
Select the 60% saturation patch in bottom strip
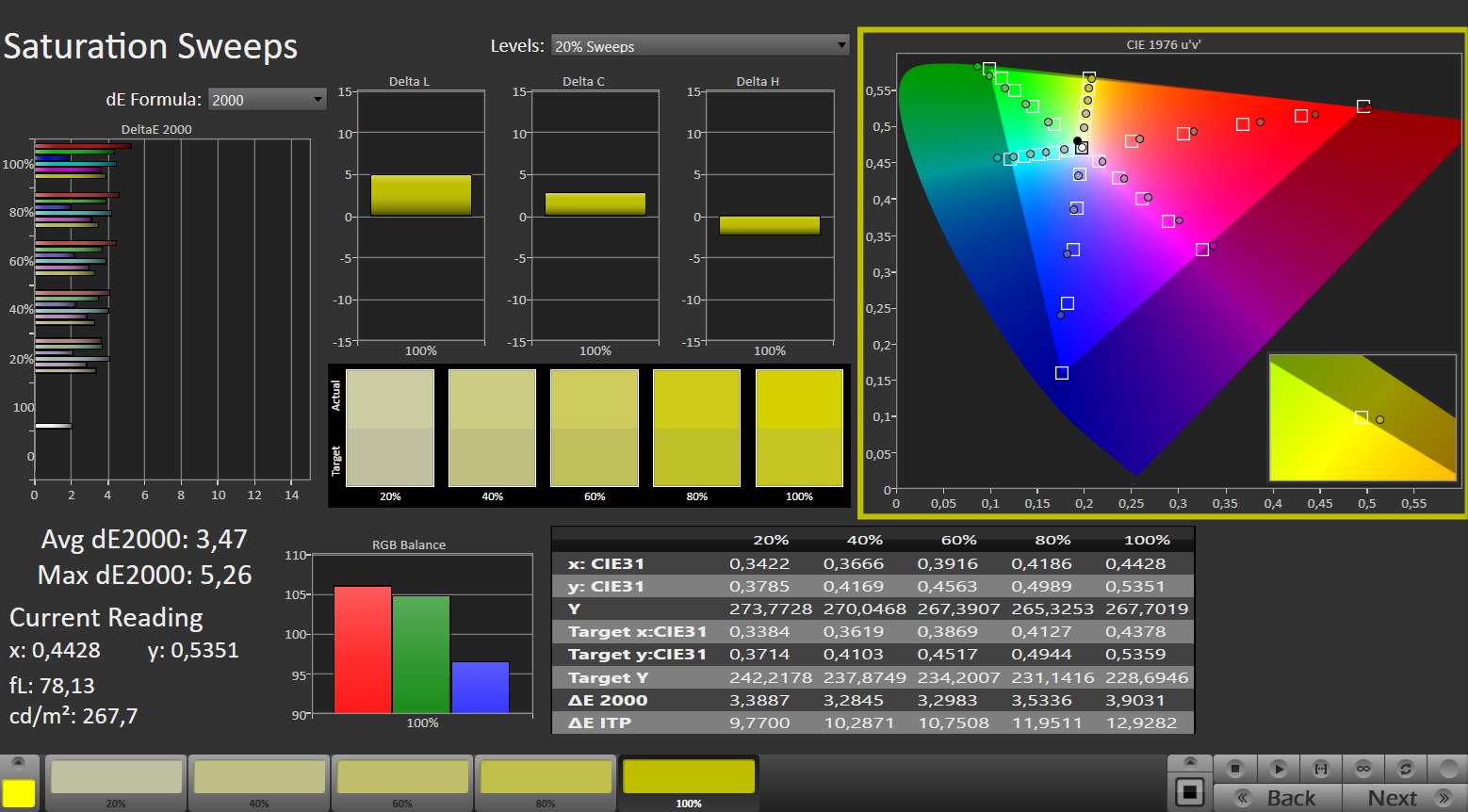(x=402, y=782)
